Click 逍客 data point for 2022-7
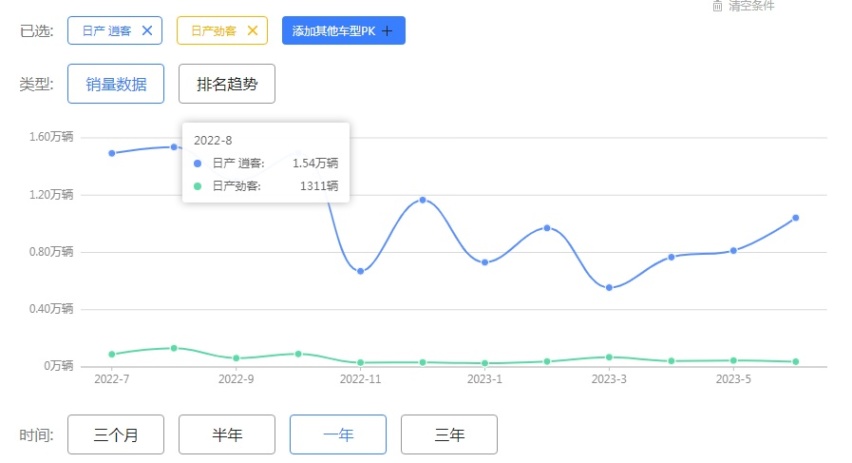This screenshot has height=463, width=852. pyautogui.click(x=112, y=153)
